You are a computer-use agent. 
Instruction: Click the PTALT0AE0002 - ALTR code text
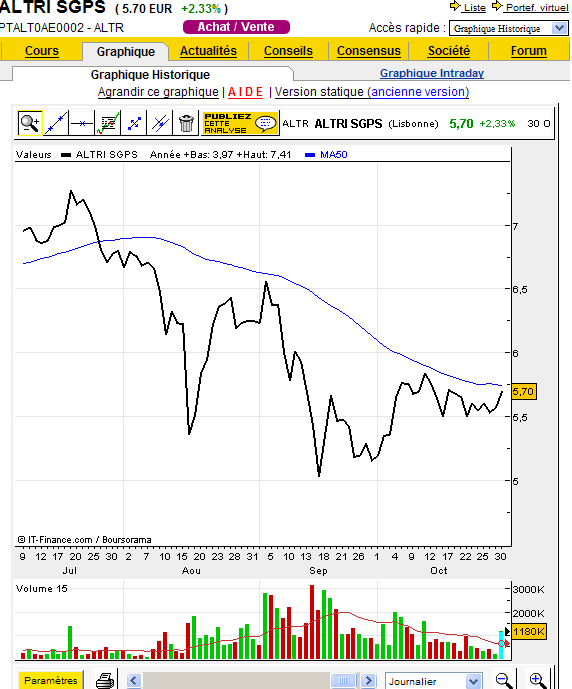[62, 28]
